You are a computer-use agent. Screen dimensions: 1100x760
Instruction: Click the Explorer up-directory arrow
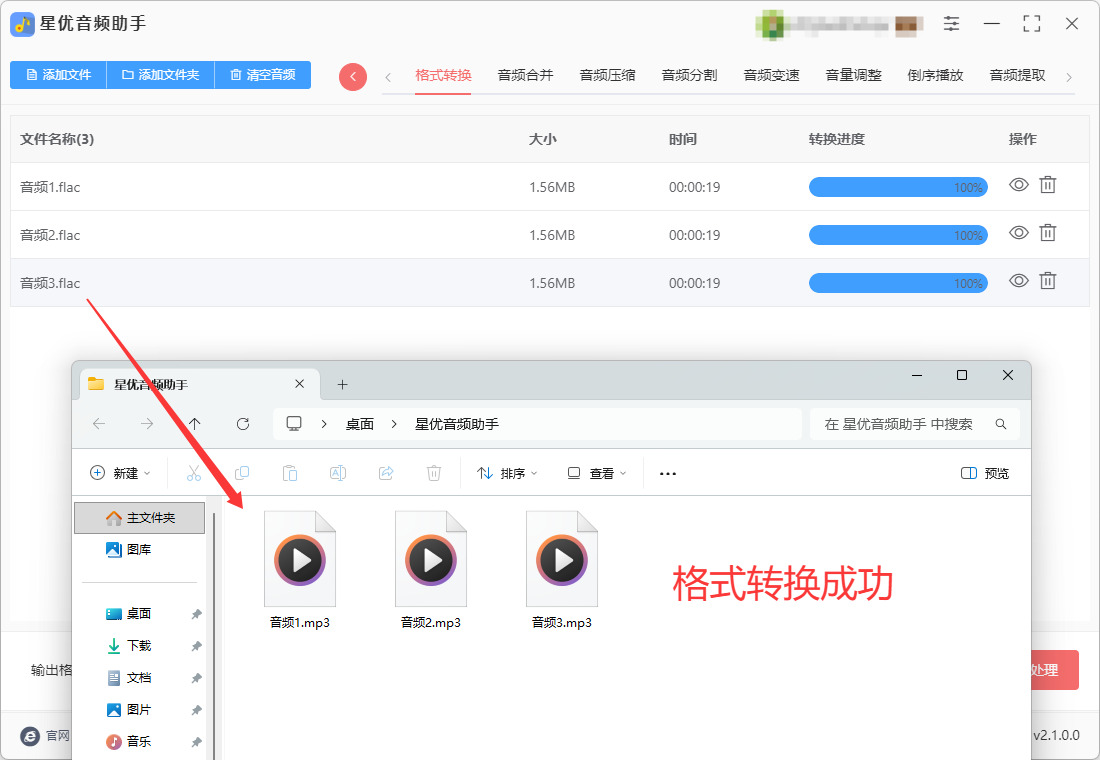(195, 424)
